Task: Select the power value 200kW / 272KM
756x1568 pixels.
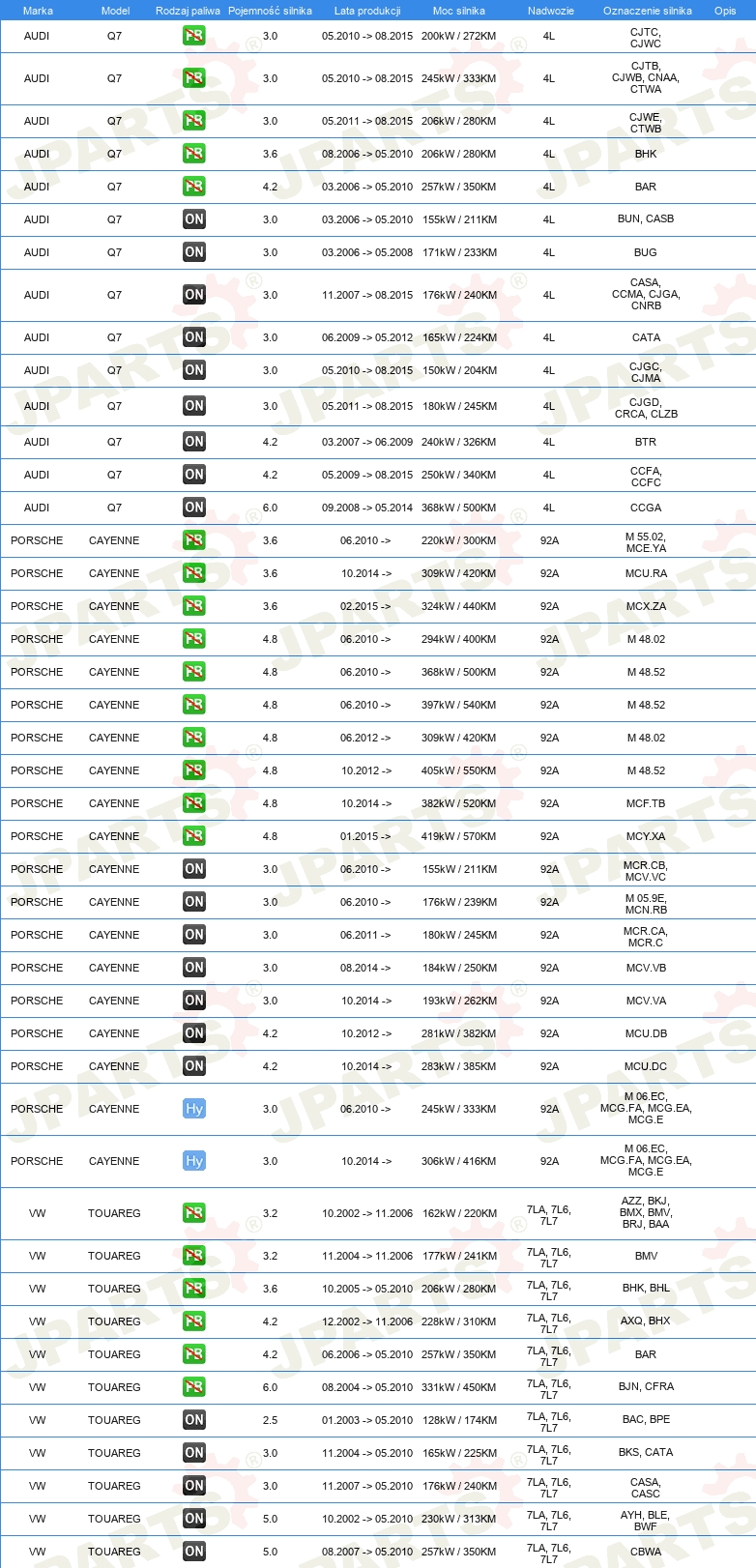Action: click(459, 36)
